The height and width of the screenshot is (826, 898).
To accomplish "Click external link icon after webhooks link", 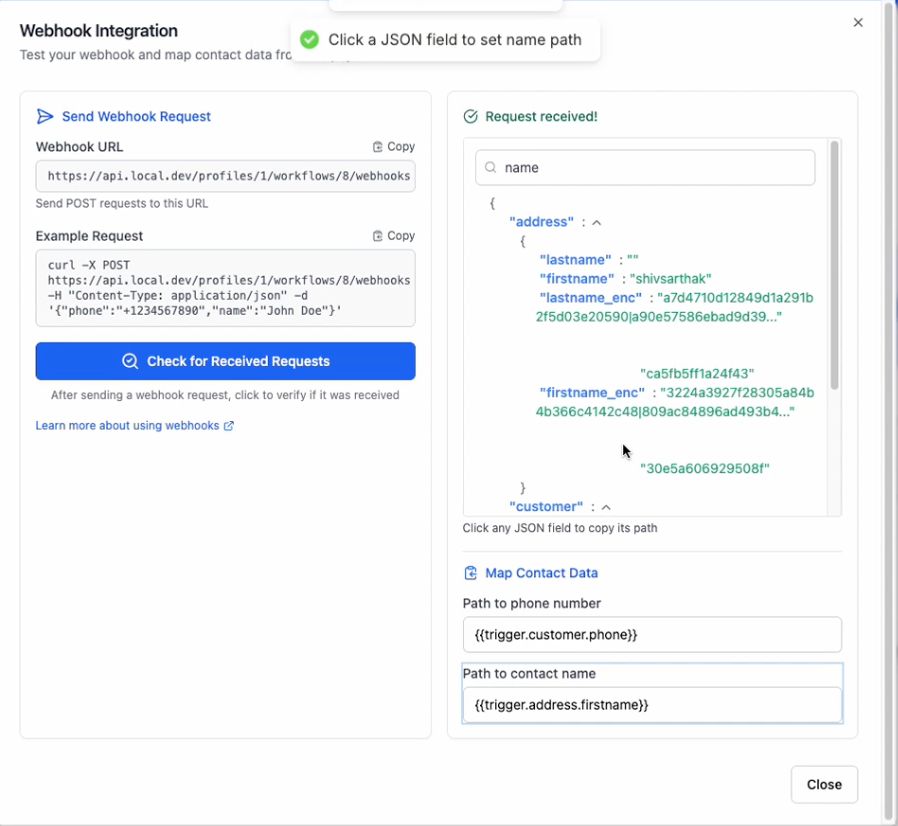I will (x=229, y=426).
